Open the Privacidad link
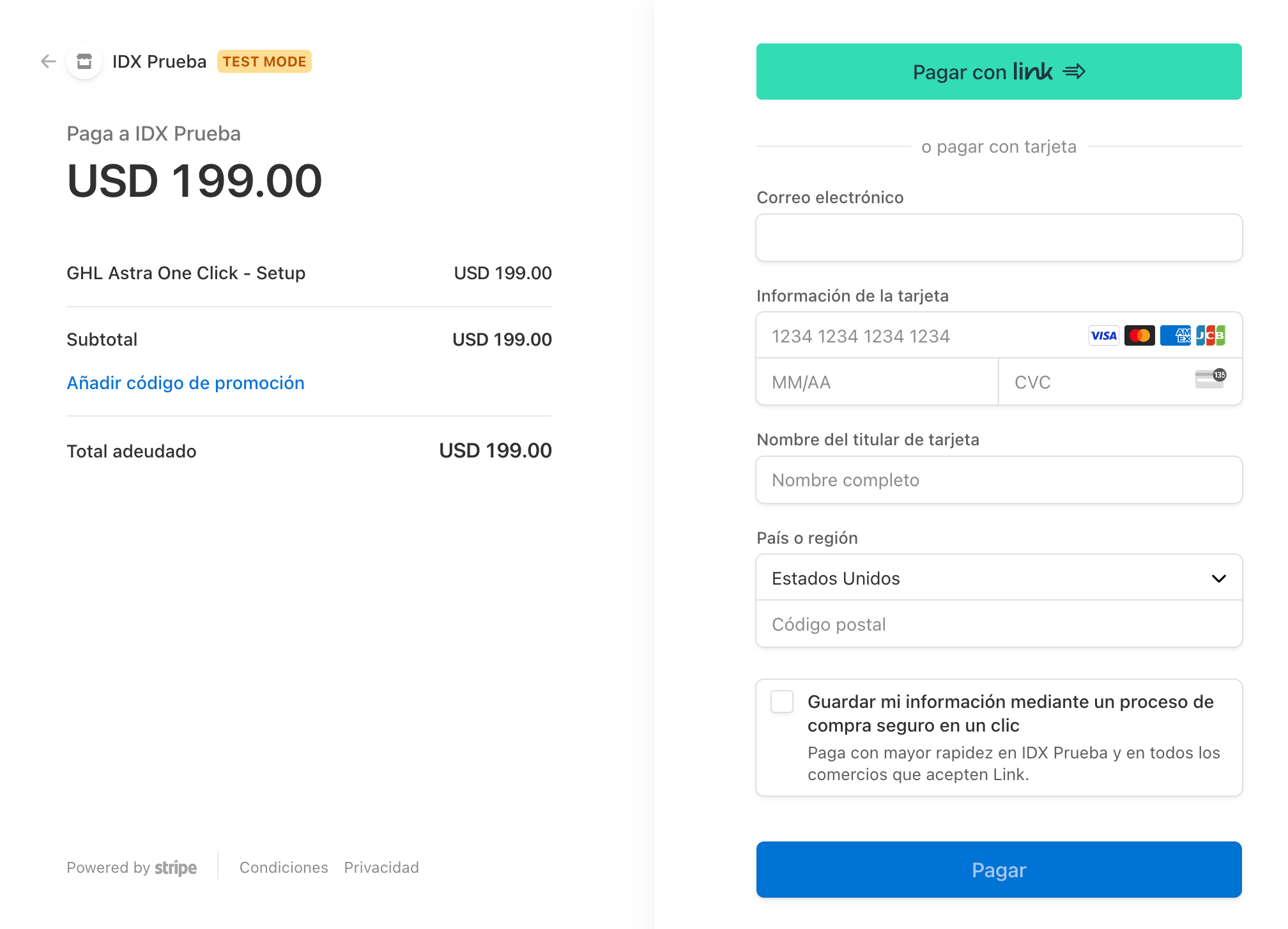The height and width of the screenshot is (929, 1288). pyautogui.click(x=381, y=868)
